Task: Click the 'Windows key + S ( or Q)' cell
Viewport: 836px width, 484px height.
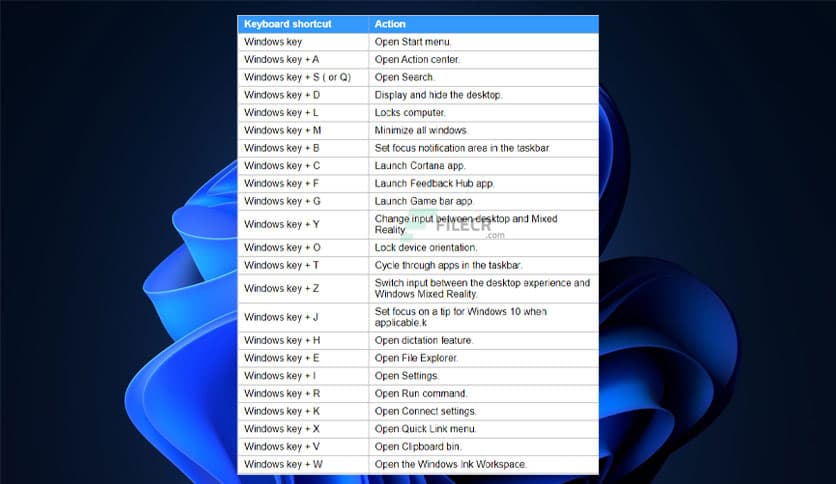Action: pos(303,77)
